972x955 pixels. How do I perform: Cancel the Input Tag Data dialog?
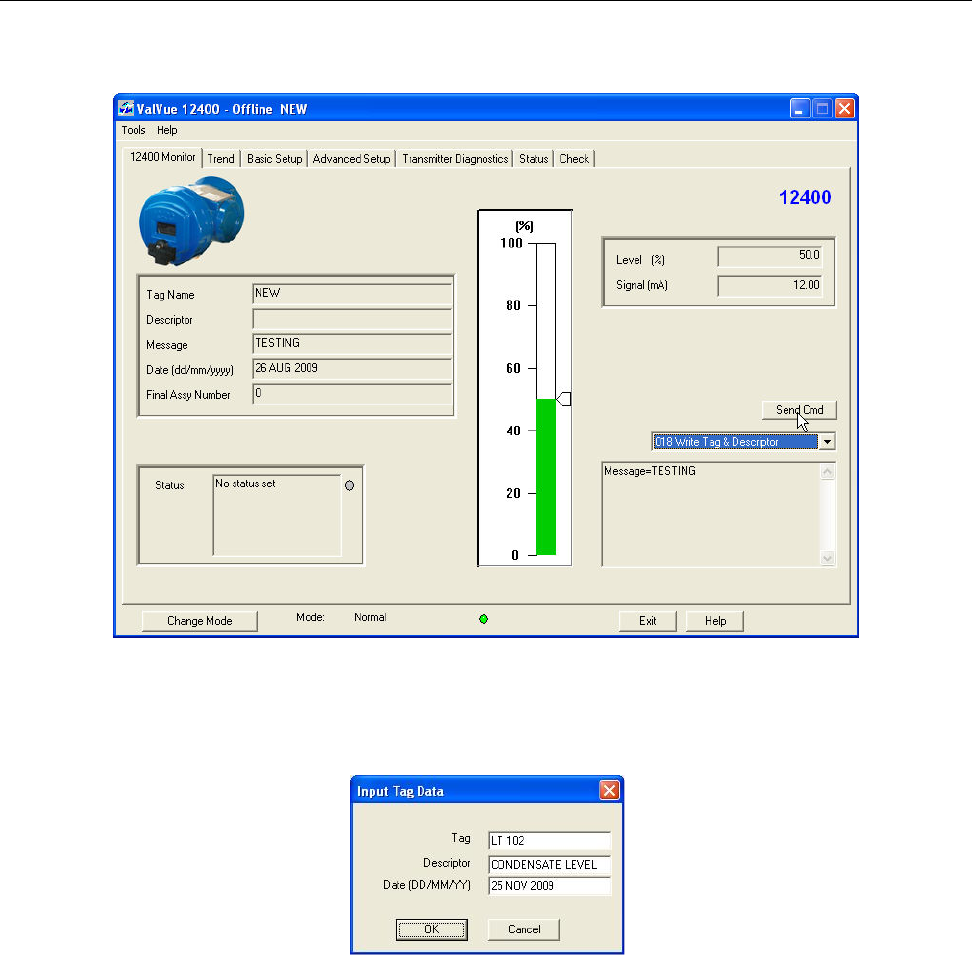pos(524,929)
